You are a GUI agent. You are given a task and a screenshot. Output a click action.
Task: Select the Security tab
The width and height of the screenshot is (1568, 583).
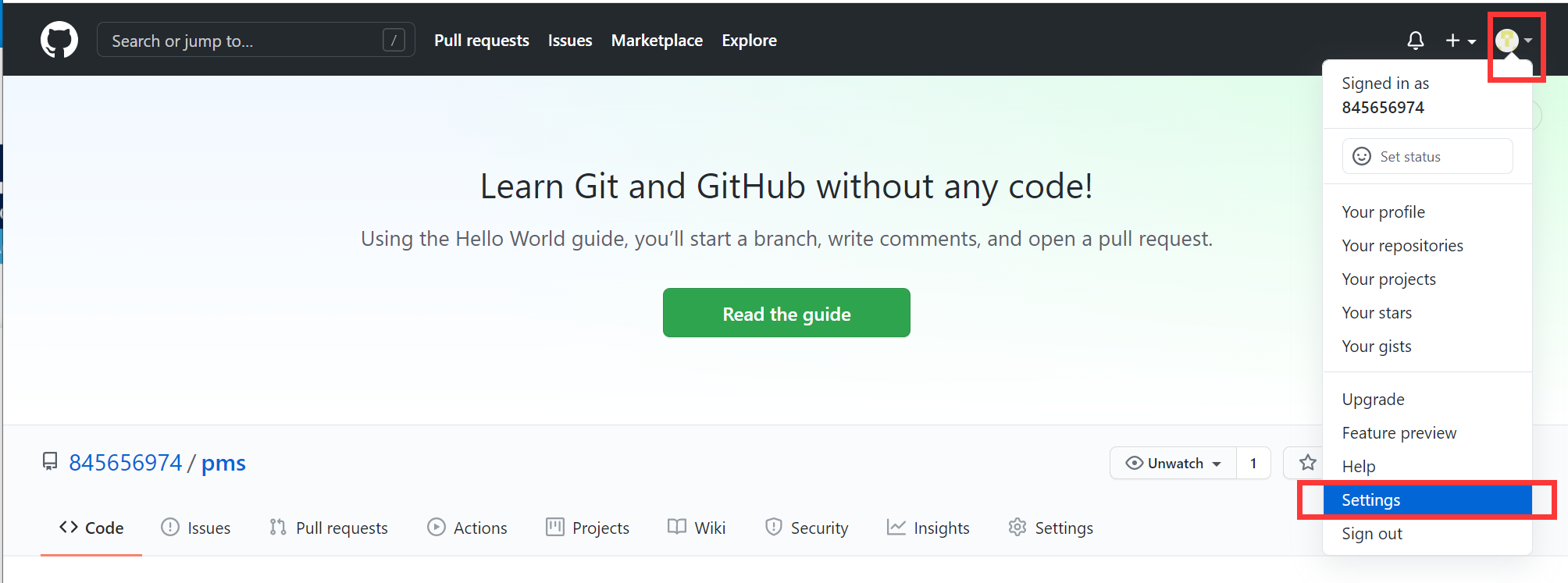click(x=807, y=528)
